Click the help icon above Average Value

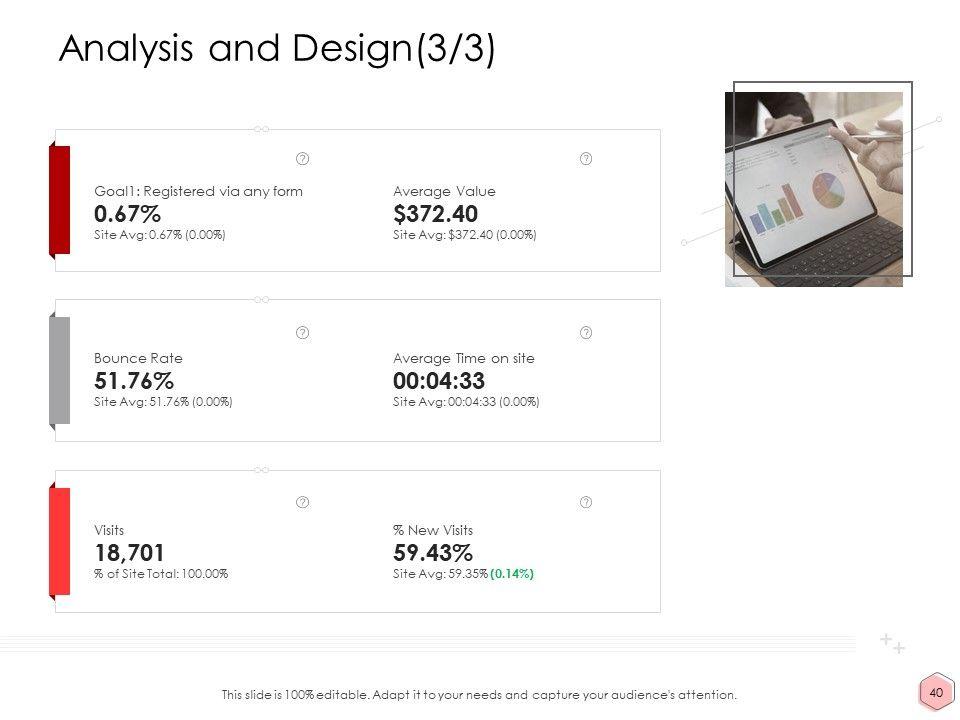click(586, 159)
